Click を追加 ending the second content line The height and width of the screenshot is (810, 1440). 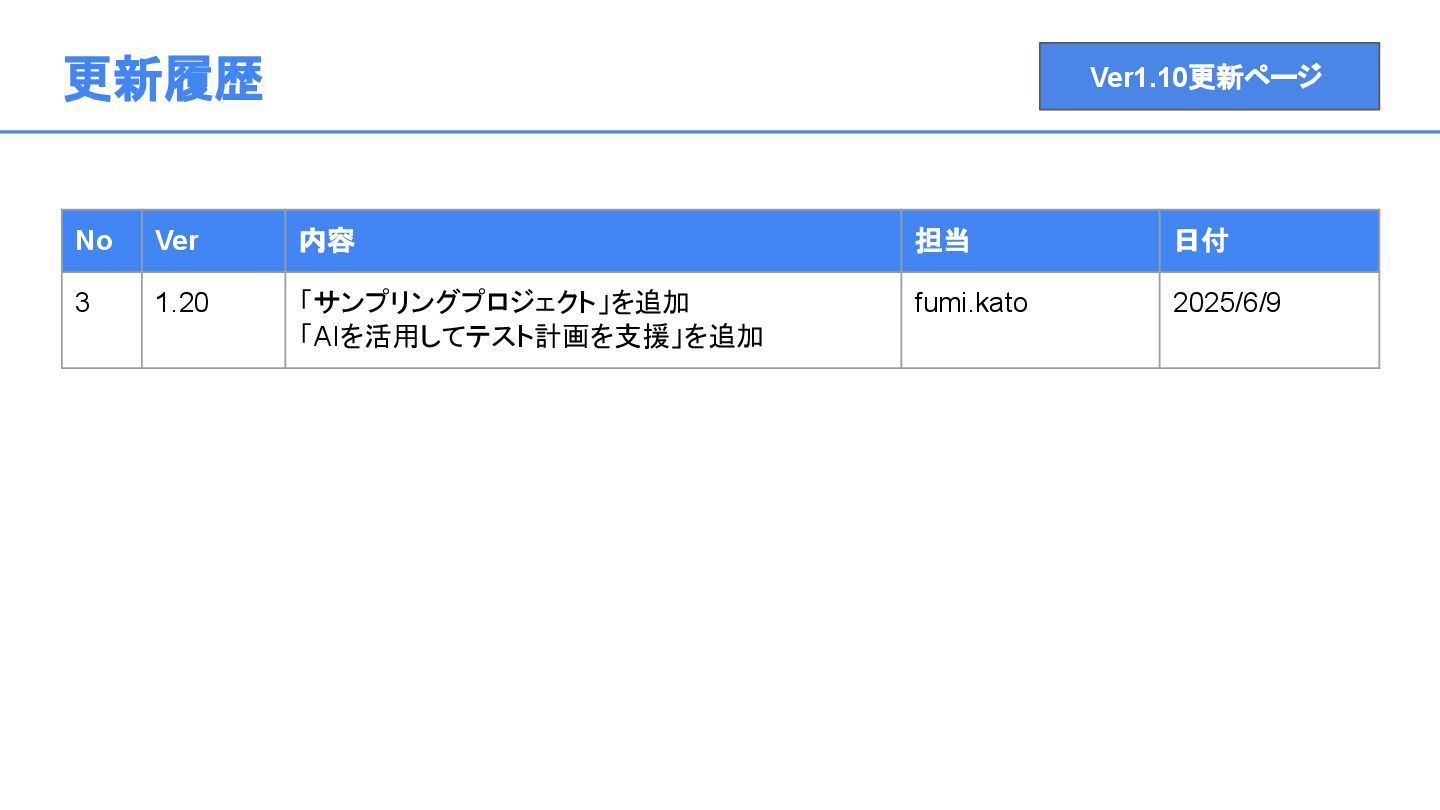coord(723,337)
